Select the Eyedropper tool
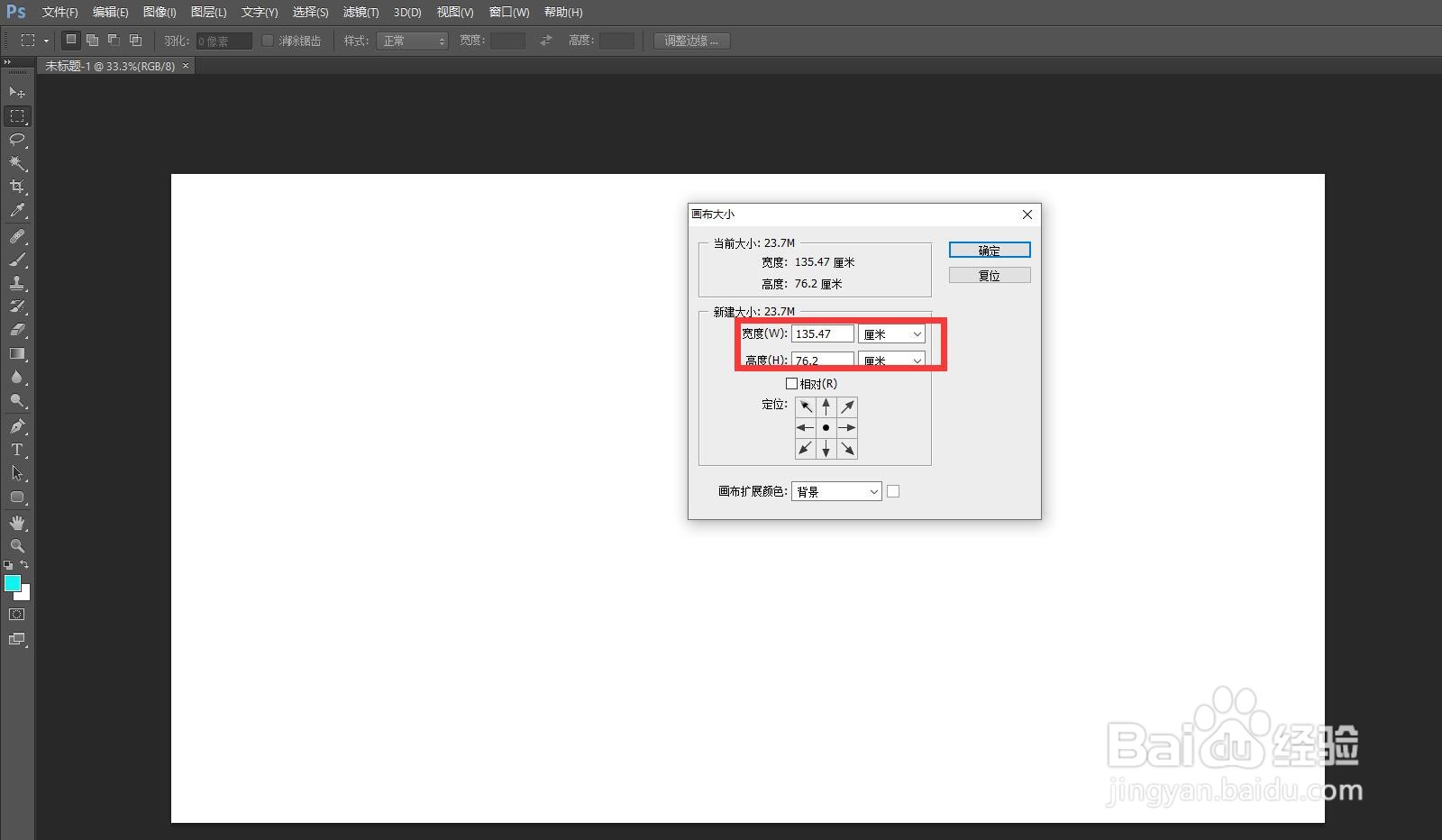Viewport: 1442px width, 840px height. (x=17, y=211)
